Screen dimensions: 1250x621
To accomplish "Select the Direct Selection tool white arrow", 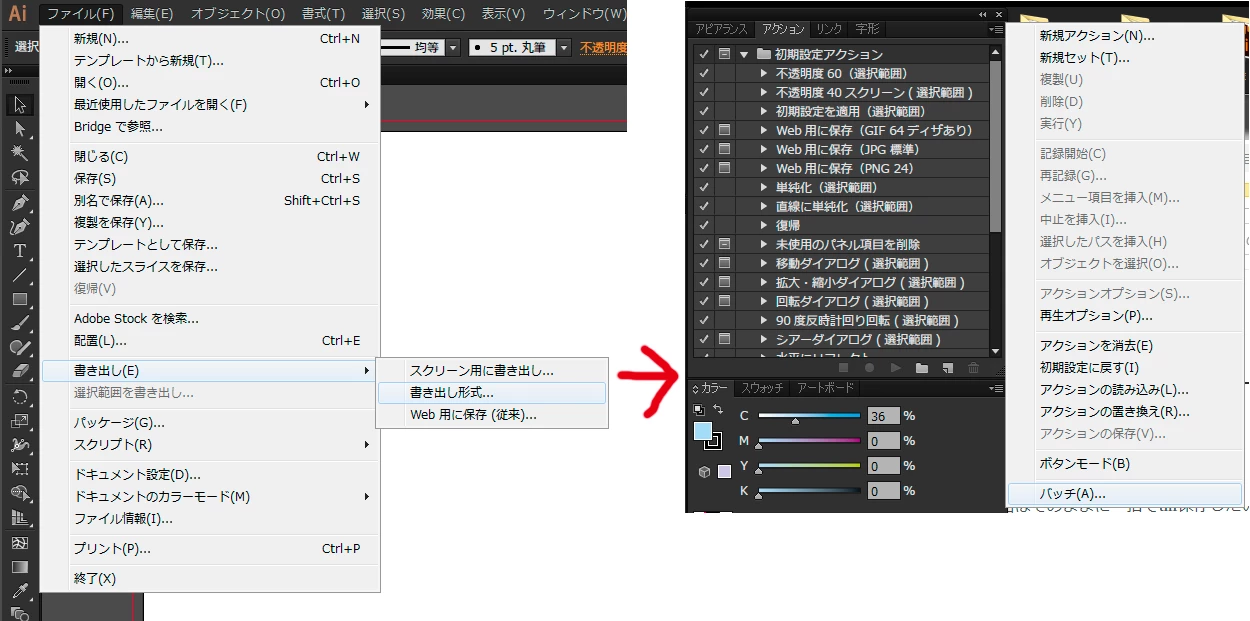I will (x=19, y=129).
